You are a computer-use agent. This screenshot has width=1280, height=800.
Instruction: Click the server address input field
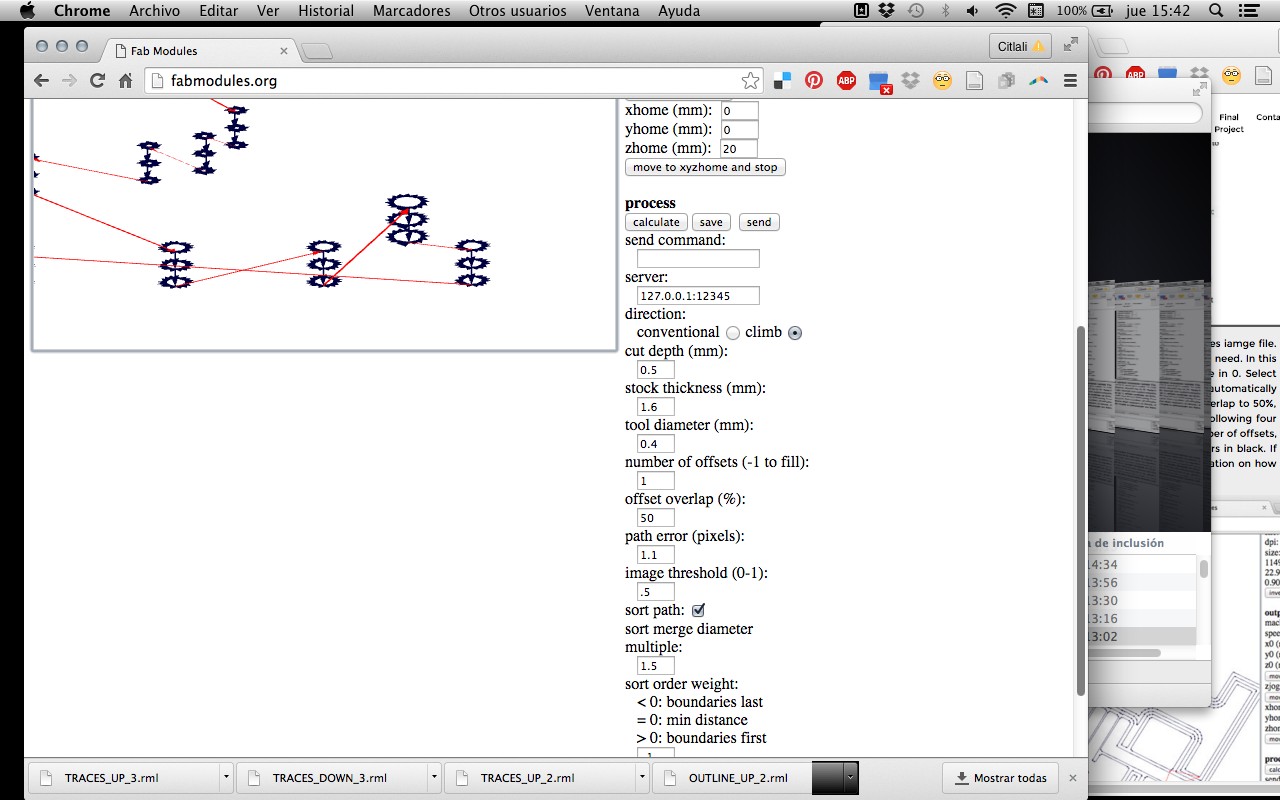(x=698, y=296)
